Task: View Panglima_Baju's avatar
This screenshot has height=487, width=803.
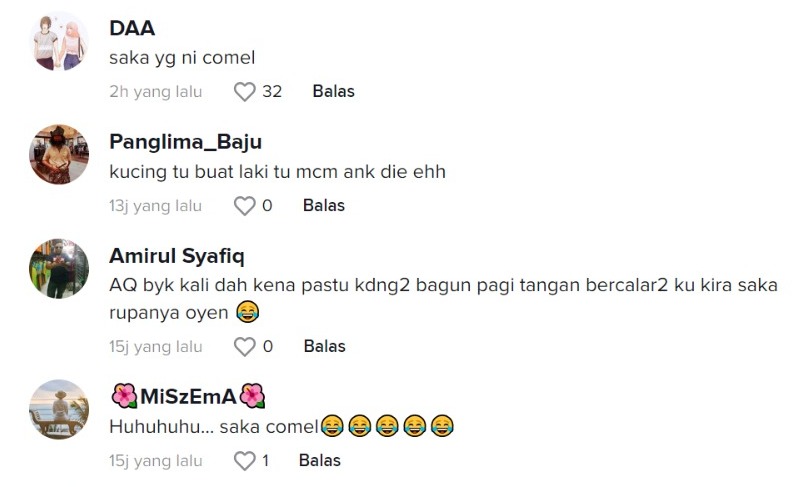Action: coord(59,155)
